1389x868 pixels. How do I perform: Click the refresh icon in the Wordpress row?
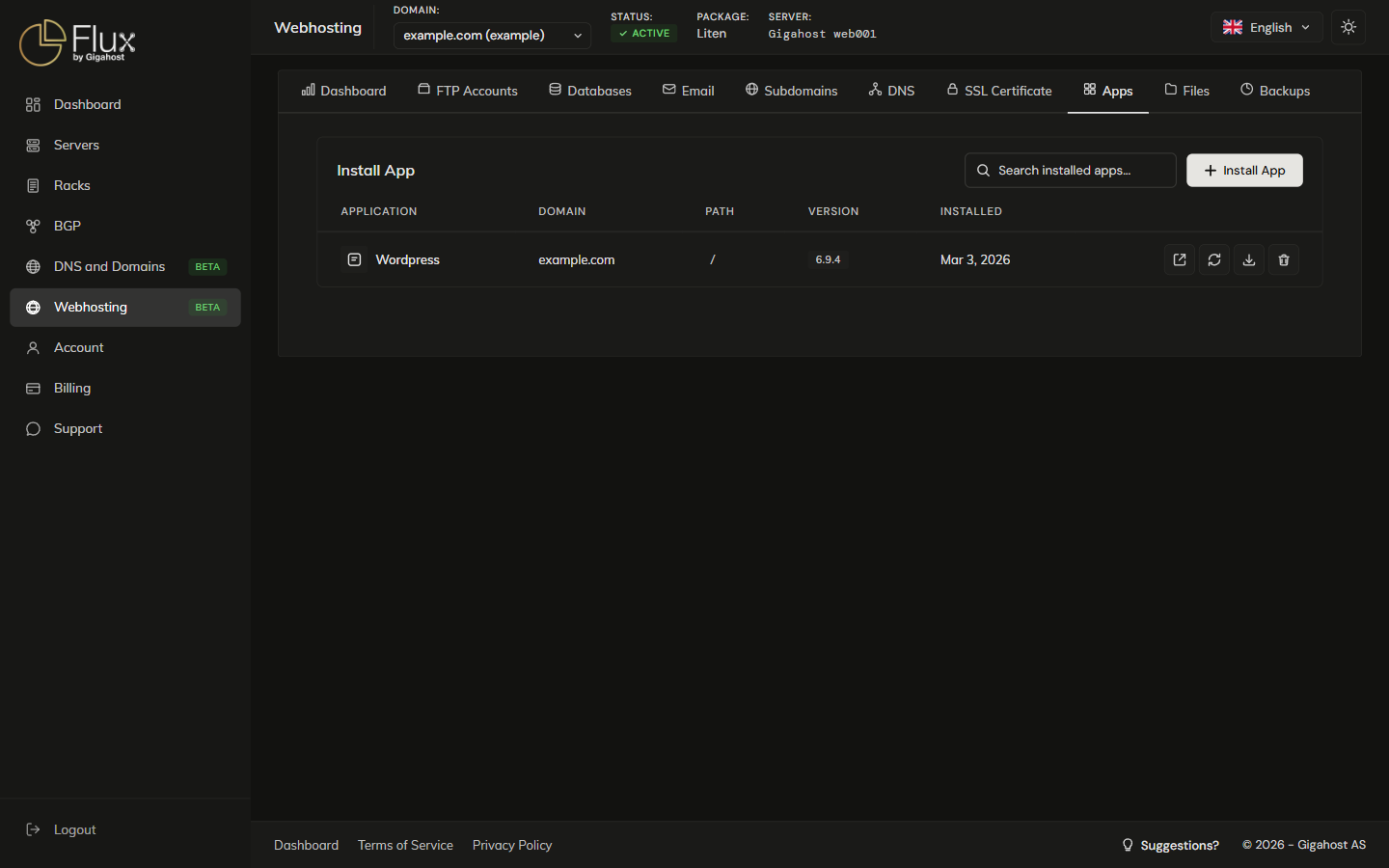click(1214, 259)
